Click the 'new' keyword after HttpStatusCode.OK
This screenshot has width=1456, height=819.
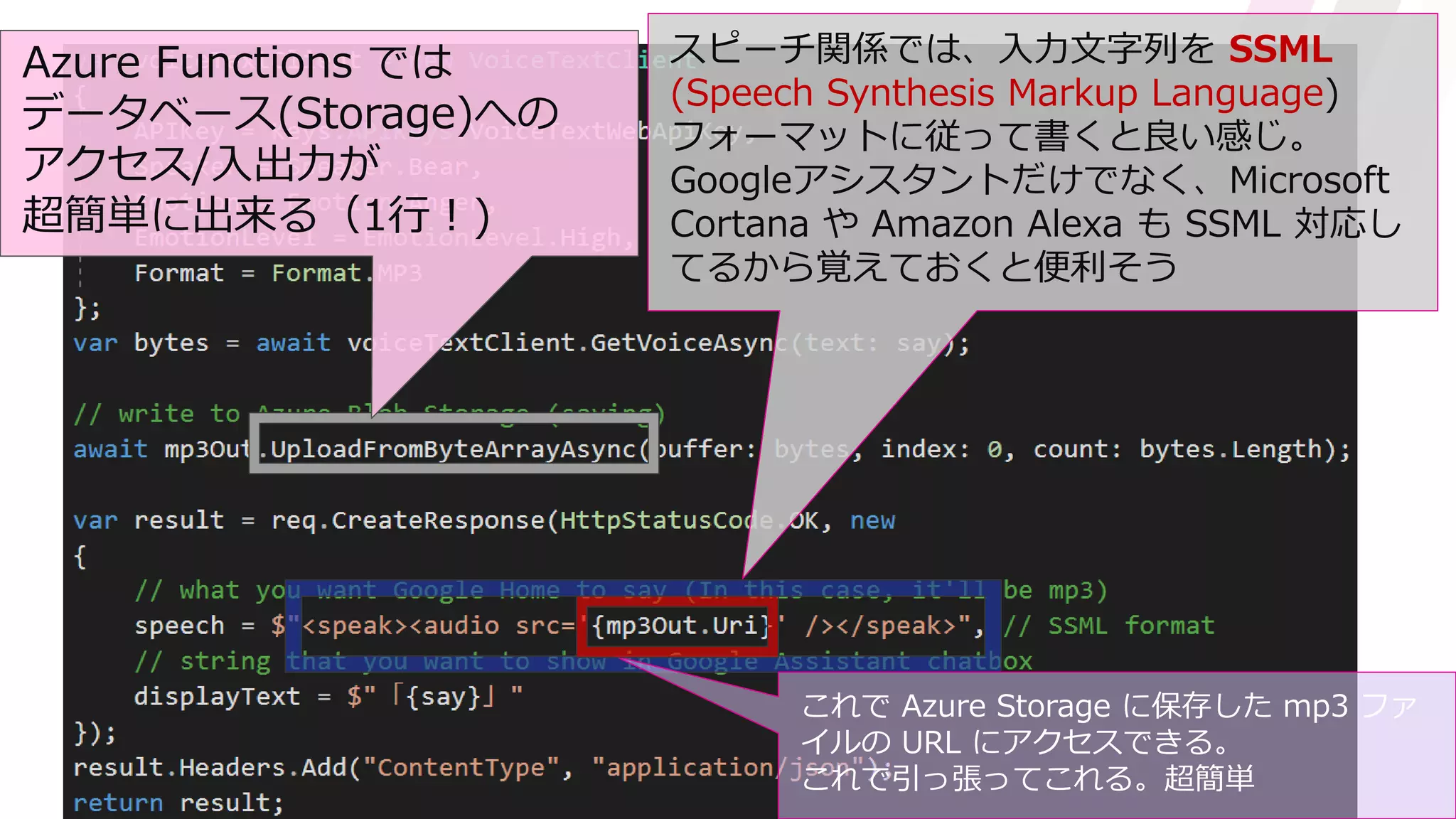click(x=873, y=521)
